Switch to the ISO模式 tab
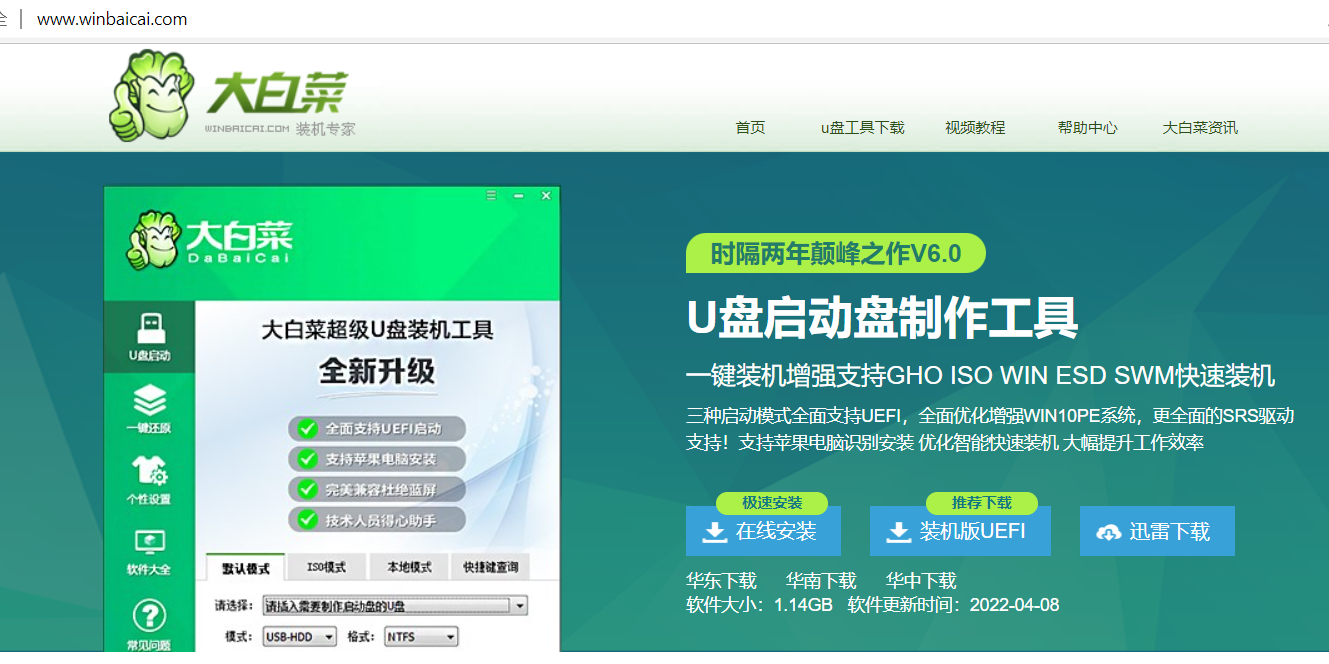This screenshot has width=1329, height=664. coord(327,567)
